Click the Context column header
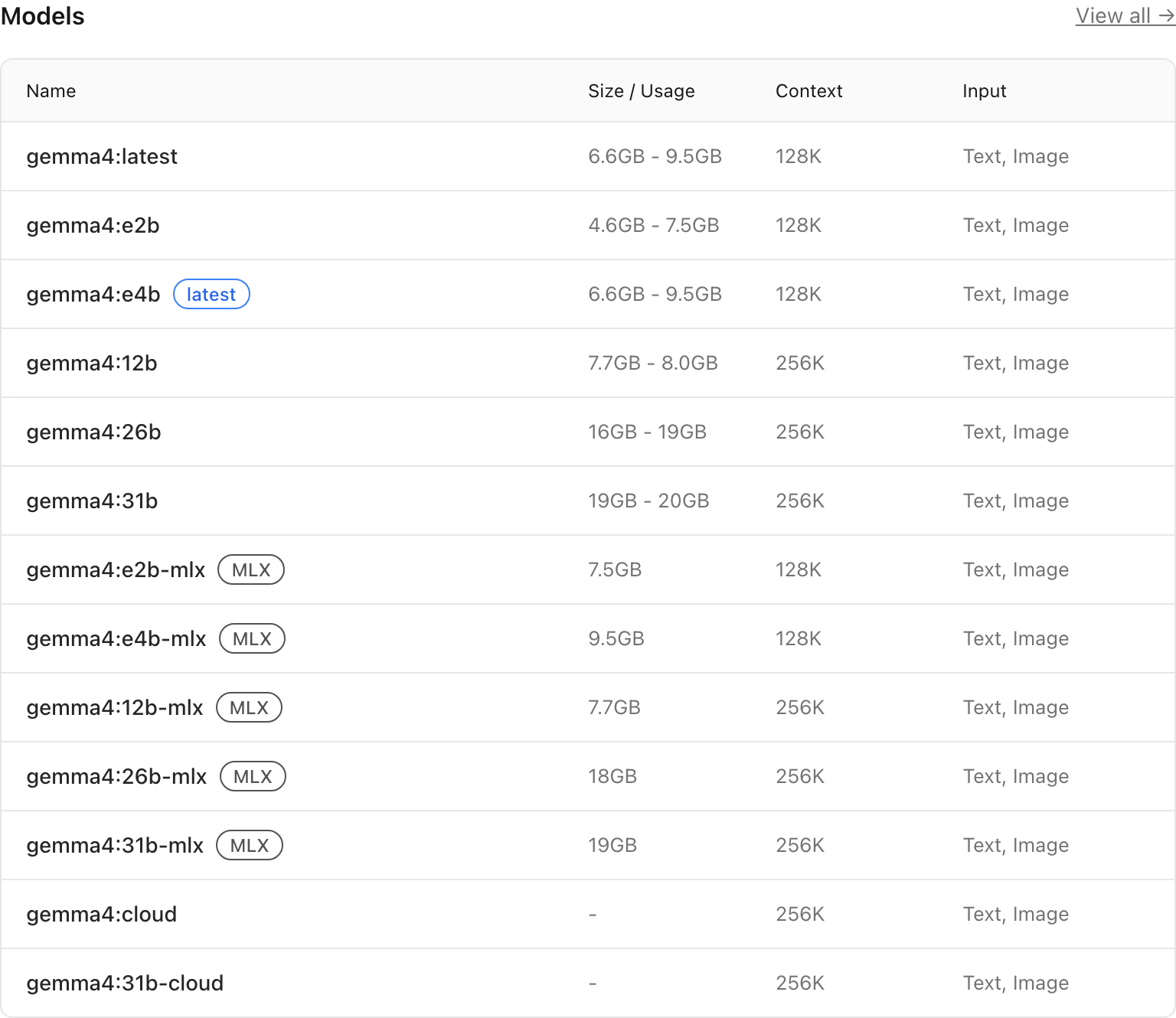This screenshot has height=1018, width=1176. [x=809, y=90]
